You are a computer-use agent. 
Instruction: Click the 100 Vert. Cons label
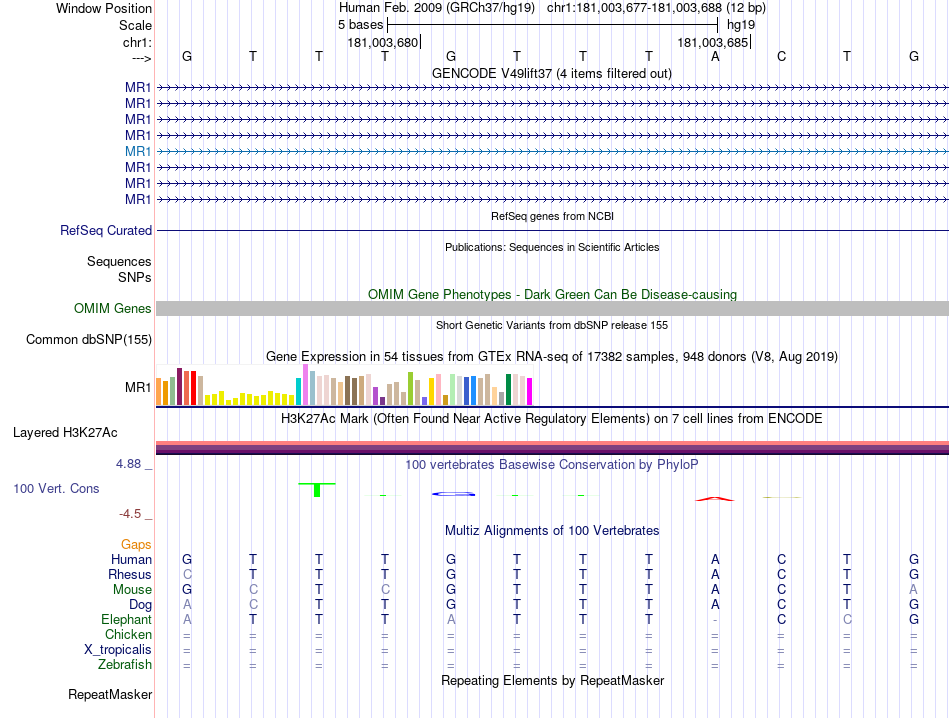coord(56,488)
